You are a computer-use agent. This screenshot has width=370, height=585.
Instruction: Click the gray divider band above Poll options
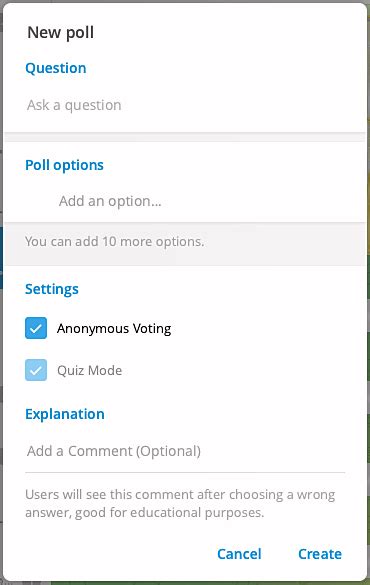click(x=185, y=137)
